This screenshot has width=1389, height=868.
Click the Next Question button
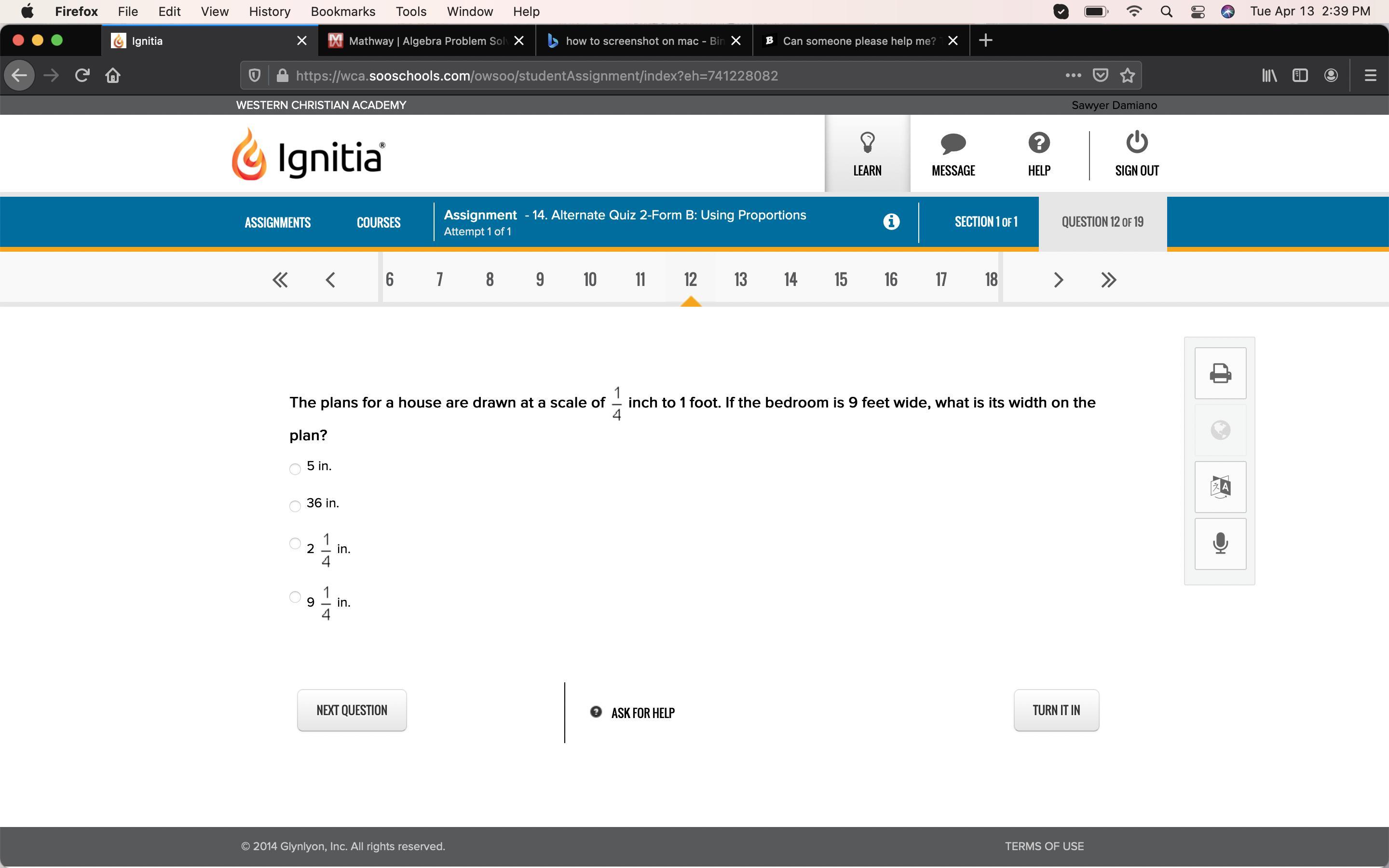pos(351,710)
